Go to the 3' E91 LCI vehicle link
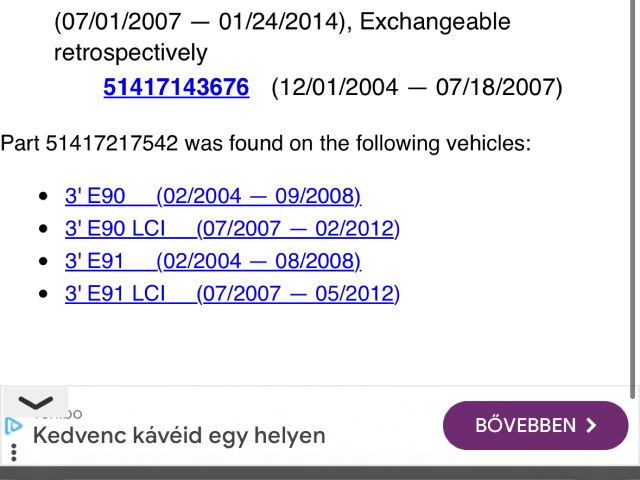 231,295
